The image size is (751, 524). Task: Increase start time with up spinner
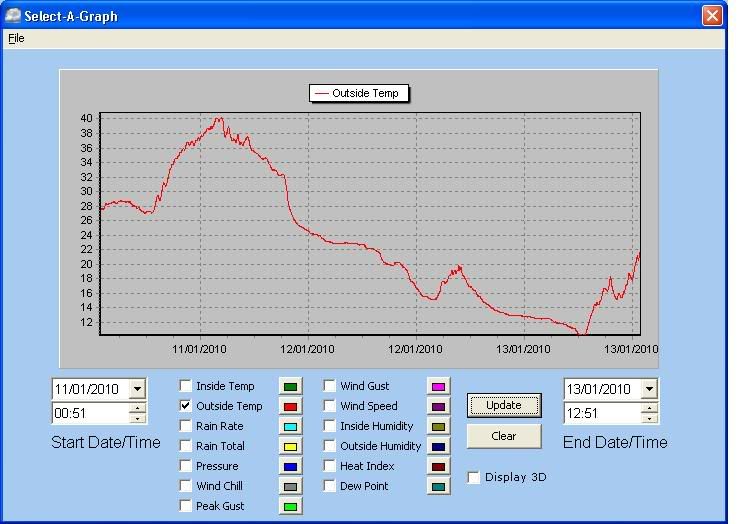[x=137, y=408]
